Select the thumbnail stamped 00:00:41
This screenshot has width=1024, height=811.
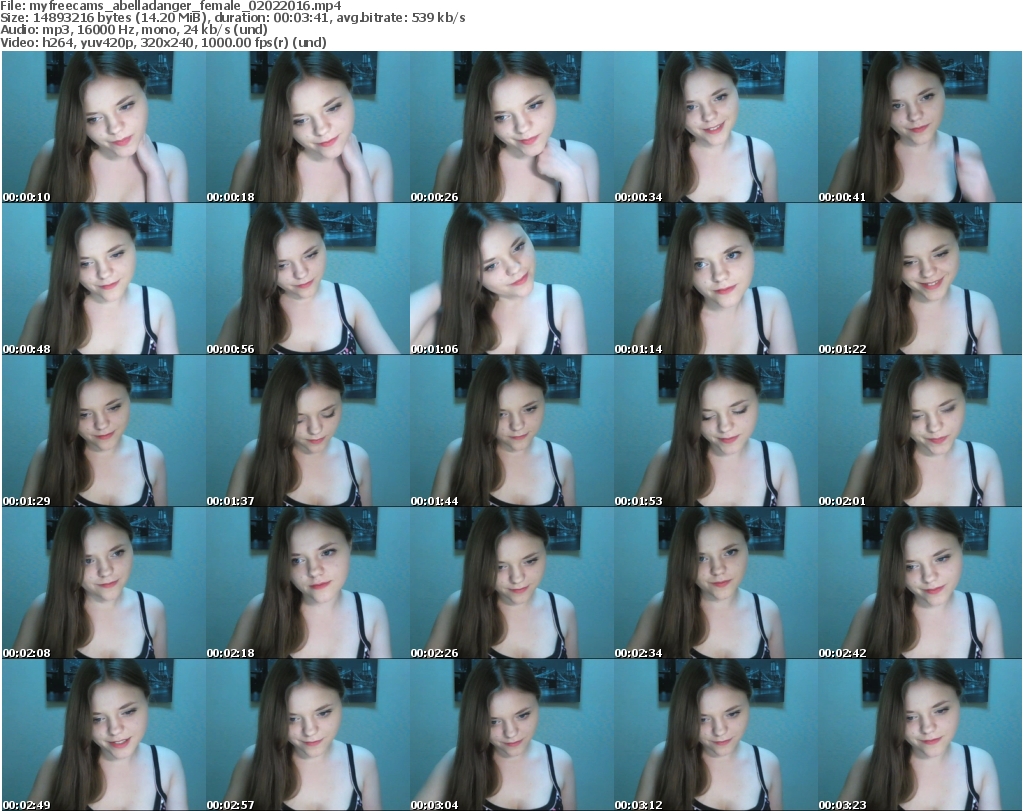coord(920,127)
